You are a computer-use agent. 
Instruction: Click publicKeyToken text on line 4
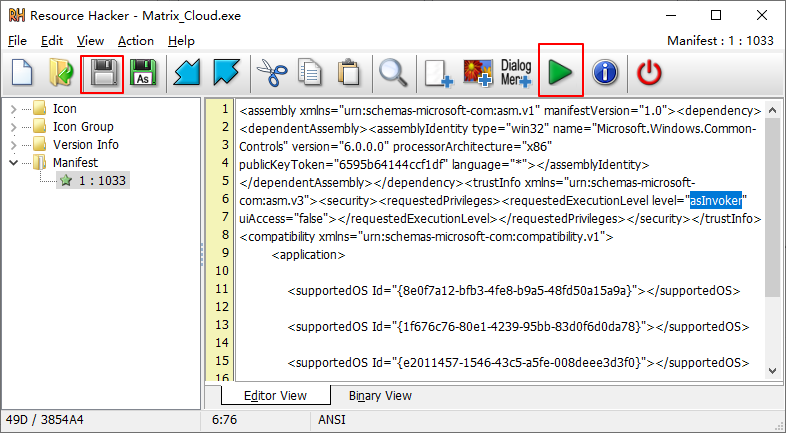pyautogui.click(x=345, y=165)
